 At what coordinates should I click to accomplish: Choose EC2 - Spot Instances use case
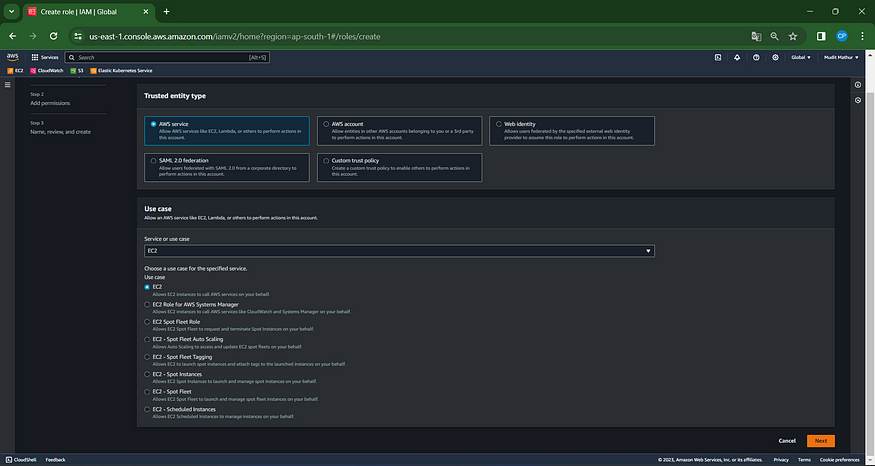[x=147, y=374]
